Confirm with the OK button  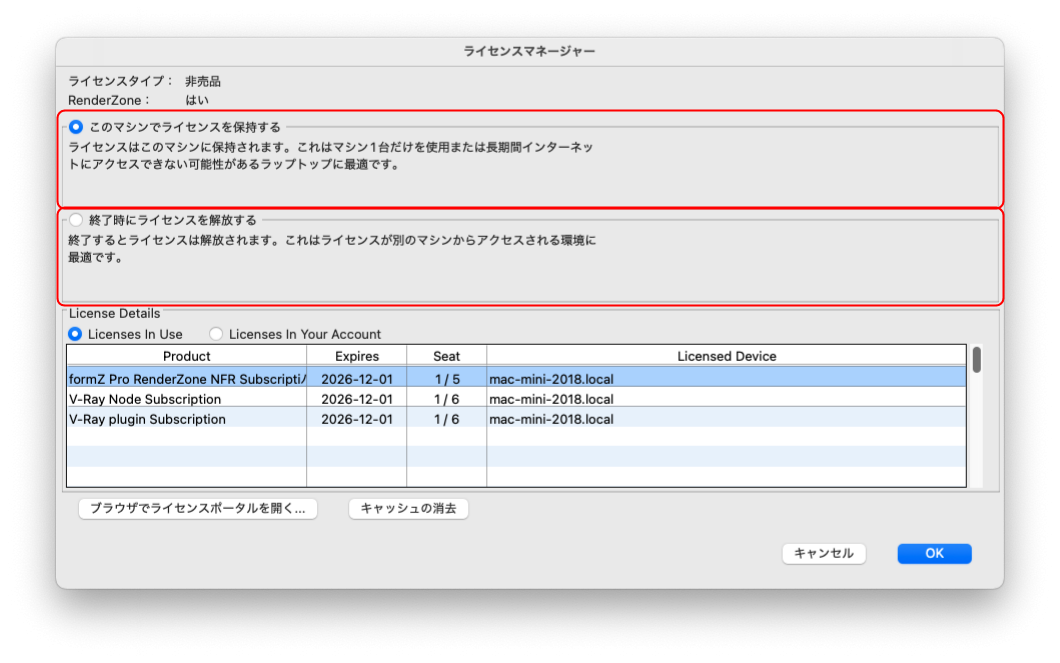pyautogui.click(x=934, y=553)
